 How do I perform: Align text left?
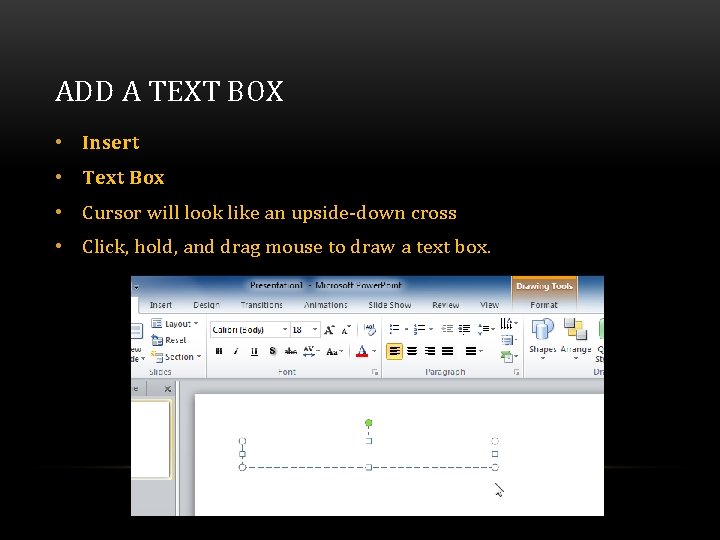coord(394,351)
